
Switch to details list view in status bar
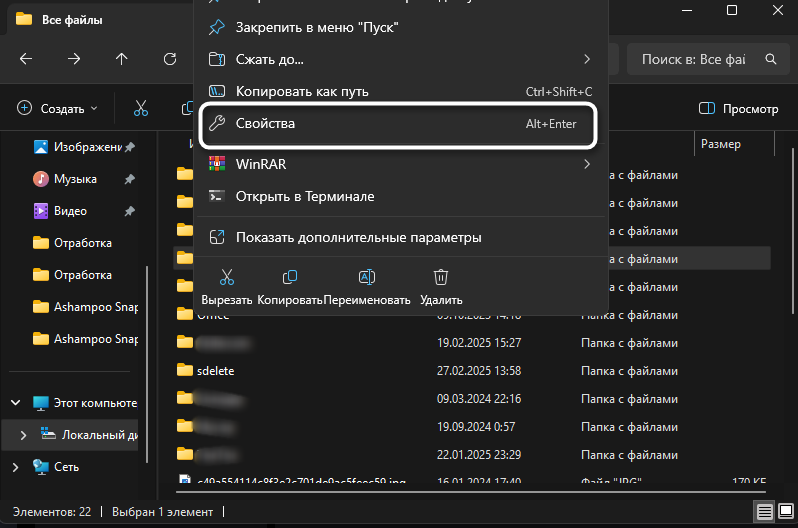pyautogui.click(x=764, y=512)
